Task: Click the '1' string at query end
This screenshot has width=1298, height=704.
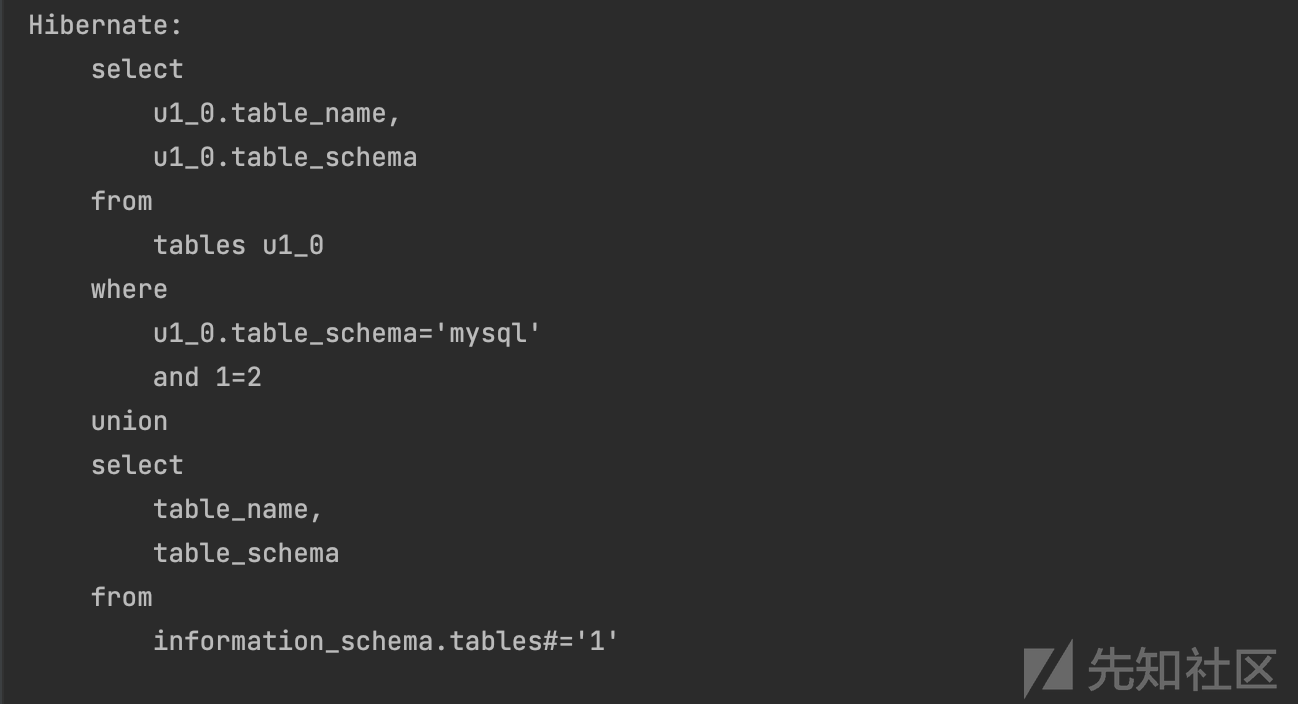Action: pyautogui.click(x=596, y=641)
